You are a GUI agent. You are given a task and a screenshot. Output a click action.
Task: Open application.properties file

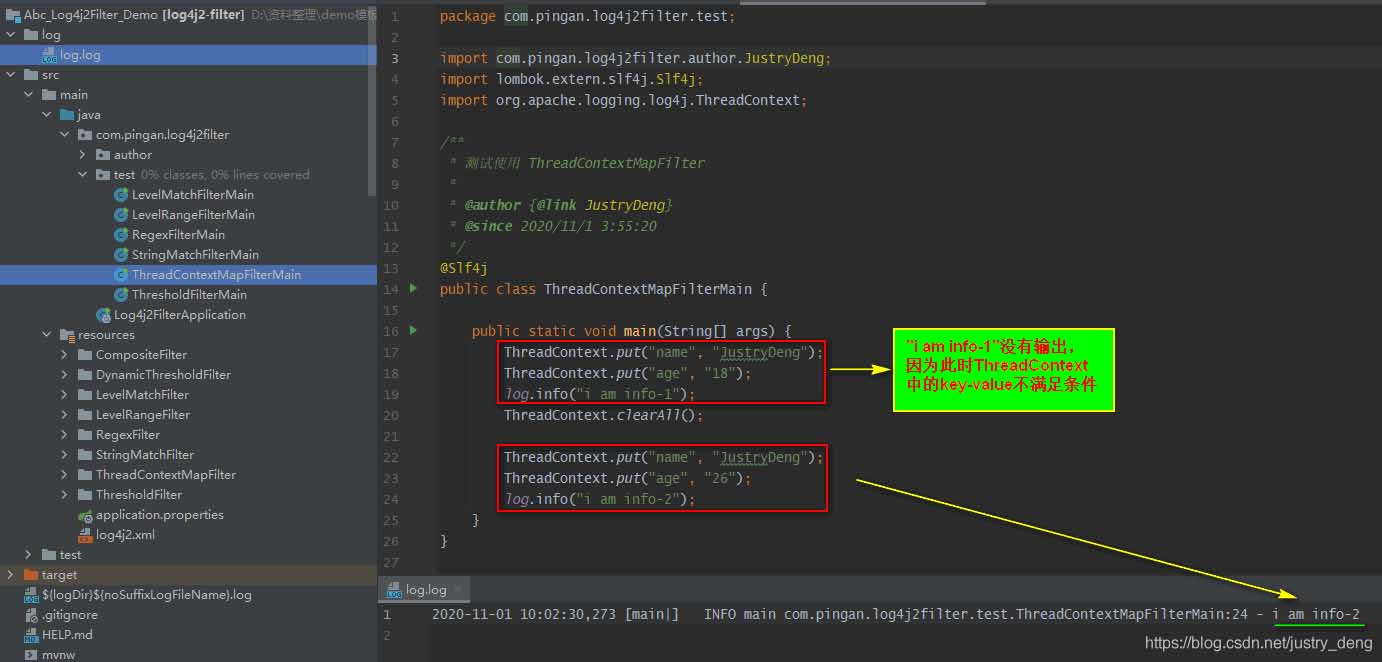click(x=159, y=515)
